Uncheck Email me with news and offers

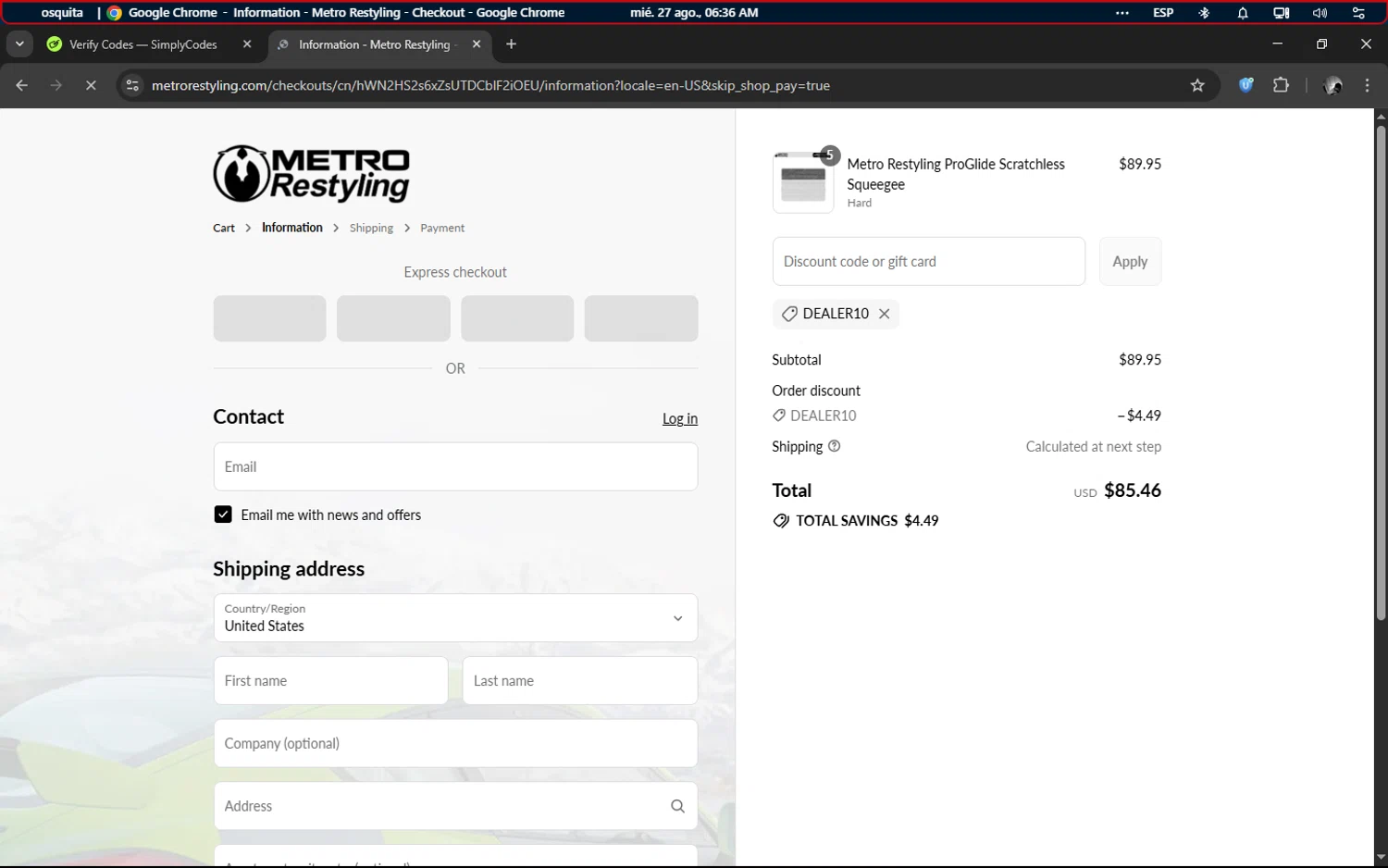pyautogui.click(x=223, y=515)
